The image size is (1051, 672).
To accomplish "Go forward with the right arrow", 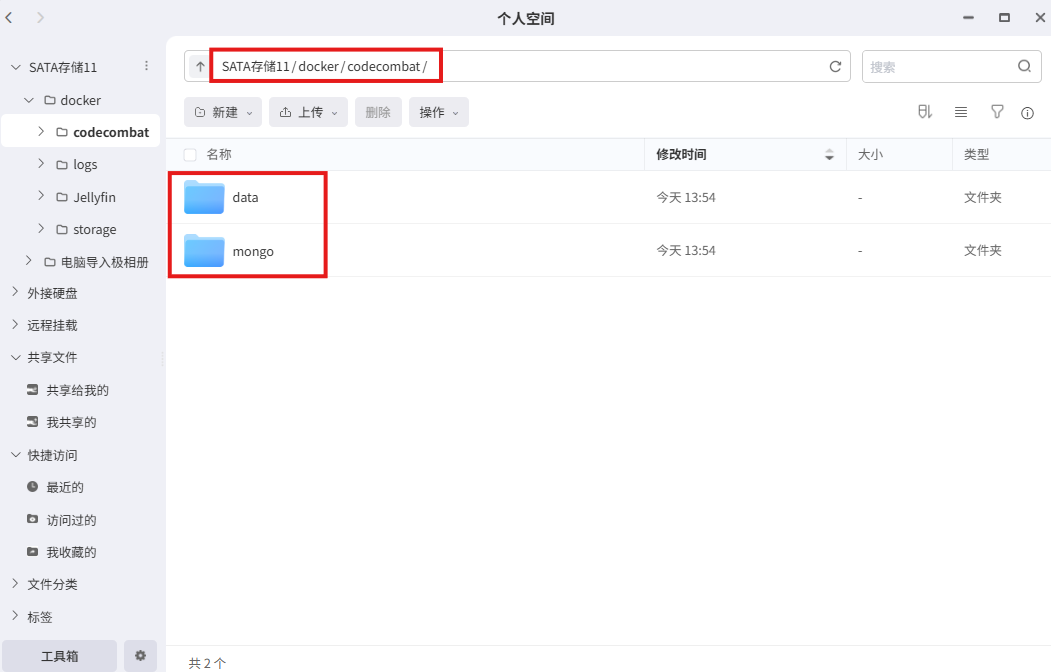I will click(40, 17).
